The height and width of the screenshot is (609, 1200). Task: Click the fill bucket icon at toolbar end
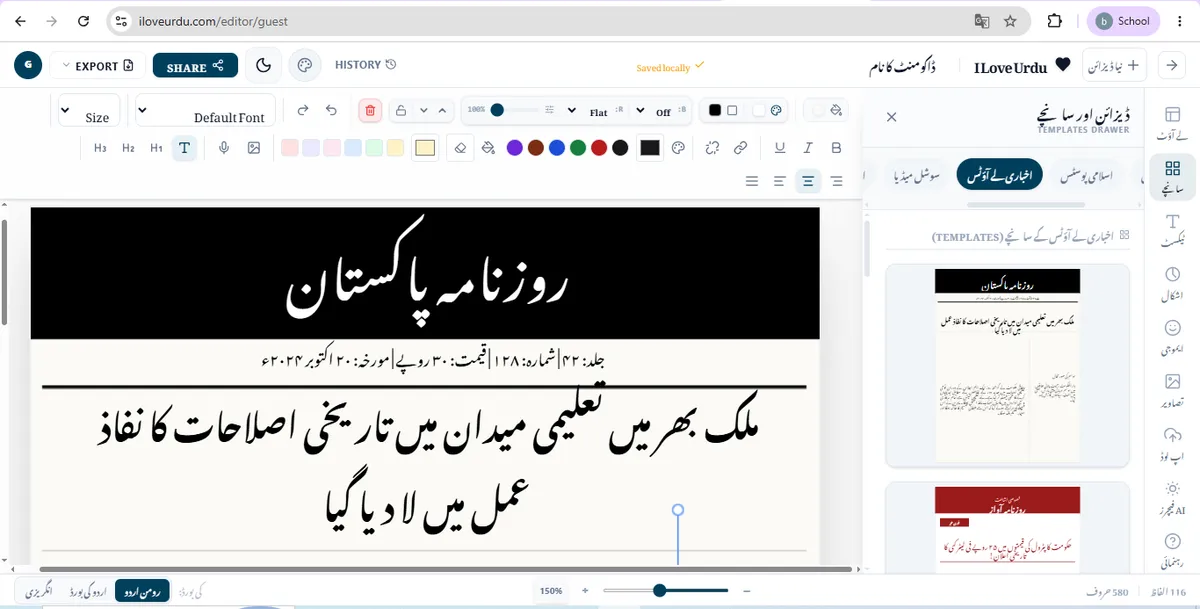[x=837, y=111]
